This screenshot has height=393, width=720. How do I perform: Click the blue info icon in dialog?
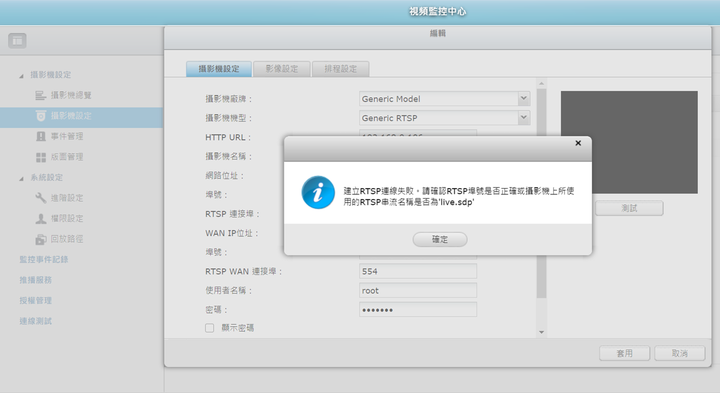(318, 192)
